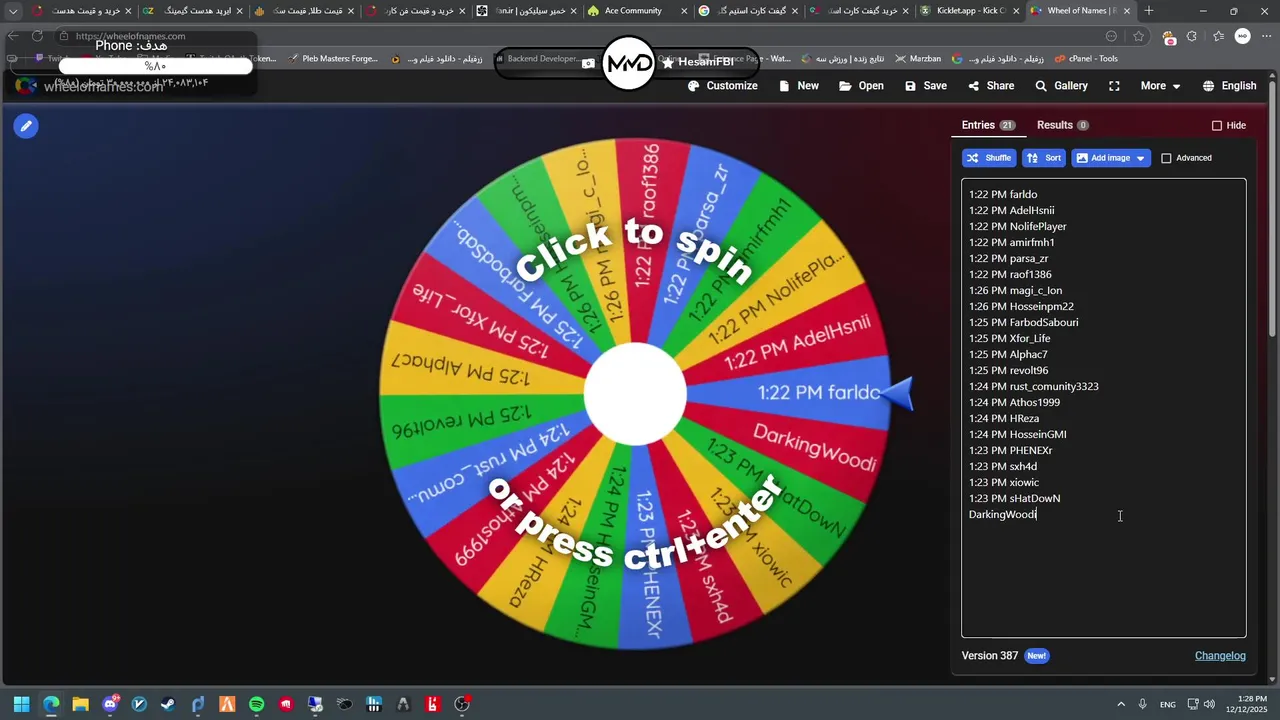The height and width of the screenshot is (720, 1280).
Task: Click the ENG input language indicator
Action: pyautogui.click(x=1167, y=704)
